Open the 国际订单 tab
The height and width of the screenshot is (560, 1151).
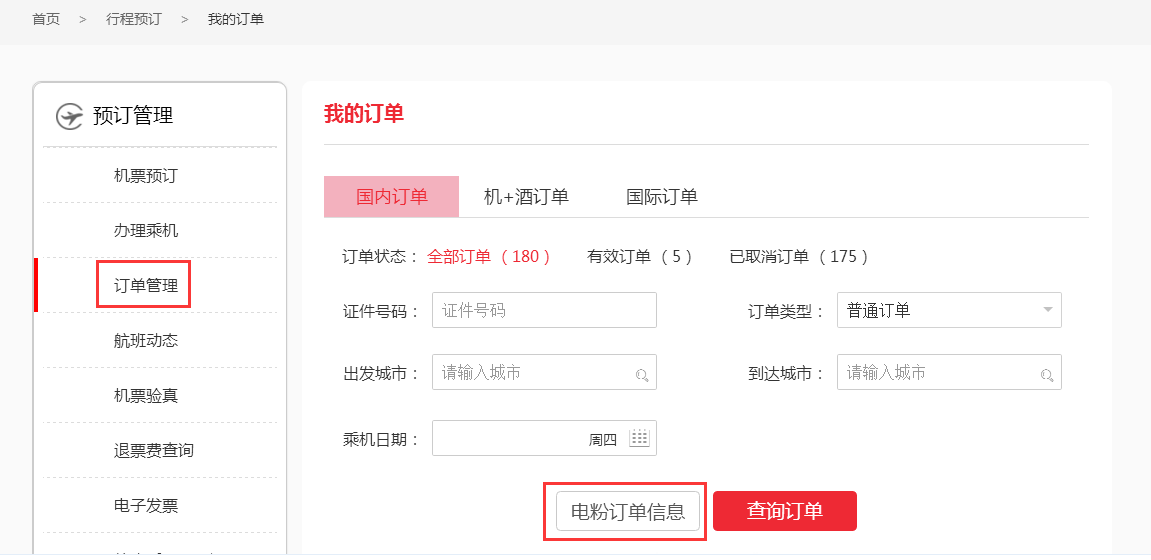[661, 197]
